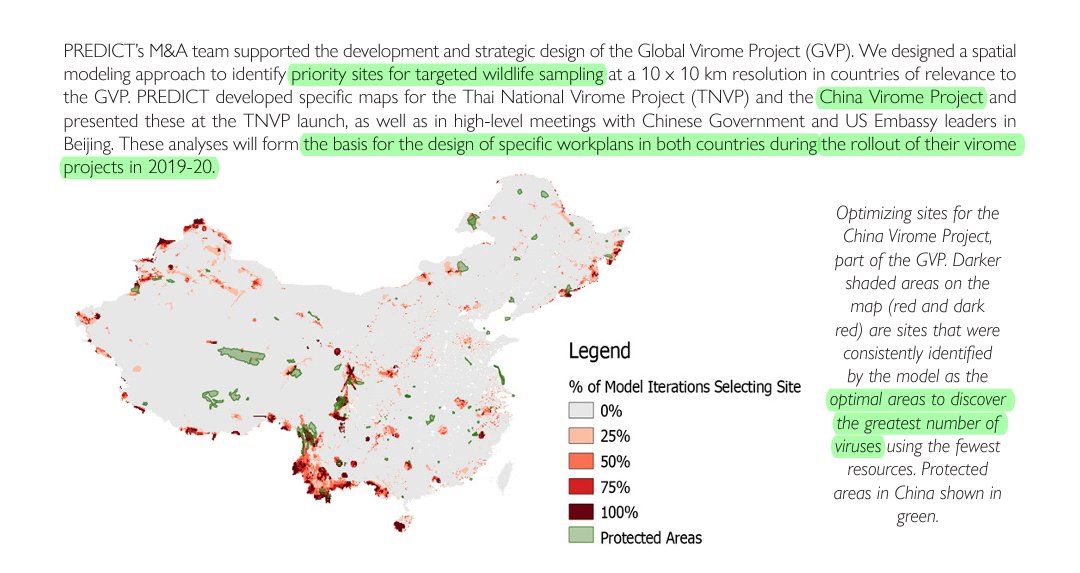Image resolution: width=1080 pixels, height=573 pixels.
Task: Click the word 'green.' ending the caption
Action: point(917,517)
